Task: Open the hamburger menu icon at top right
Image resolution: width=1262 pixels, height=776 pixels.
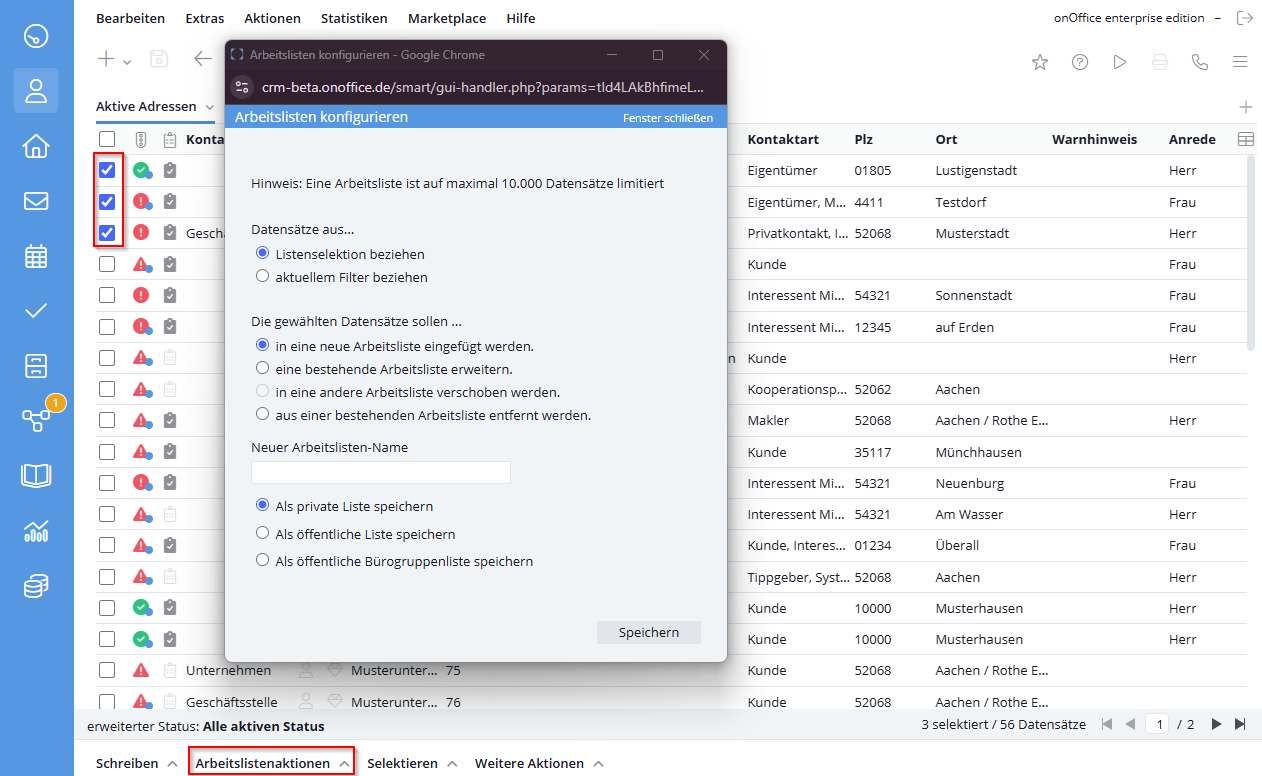Action: tap(1240, 62)
